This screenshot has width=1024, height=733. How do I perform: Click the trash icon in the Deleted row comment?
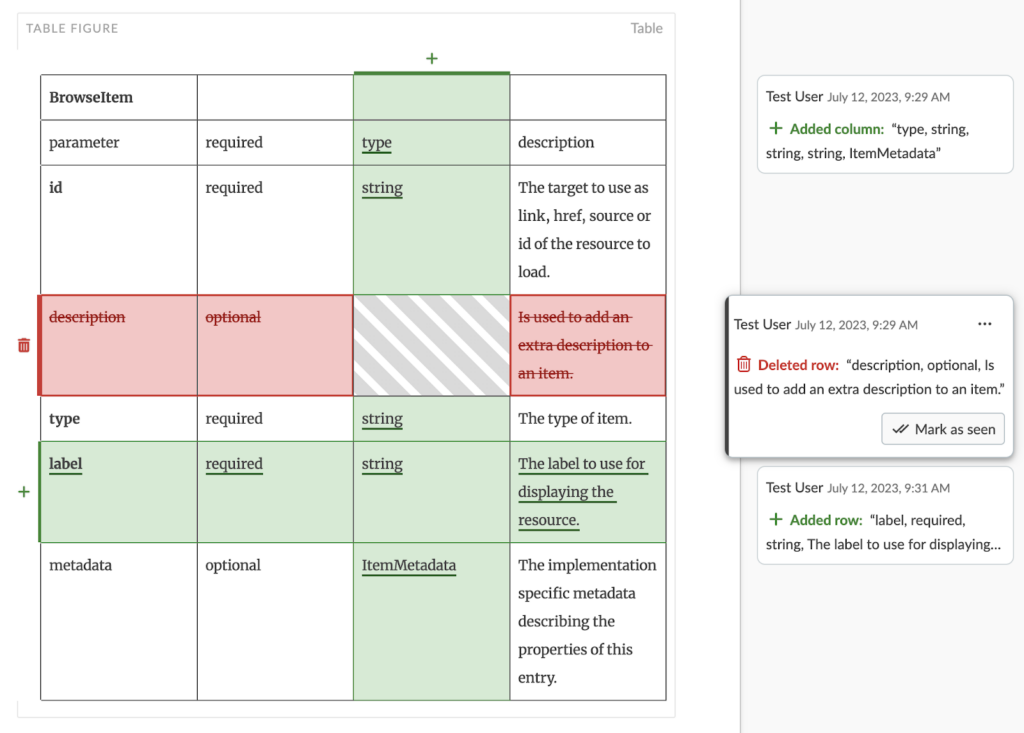(x=744, y=365)
